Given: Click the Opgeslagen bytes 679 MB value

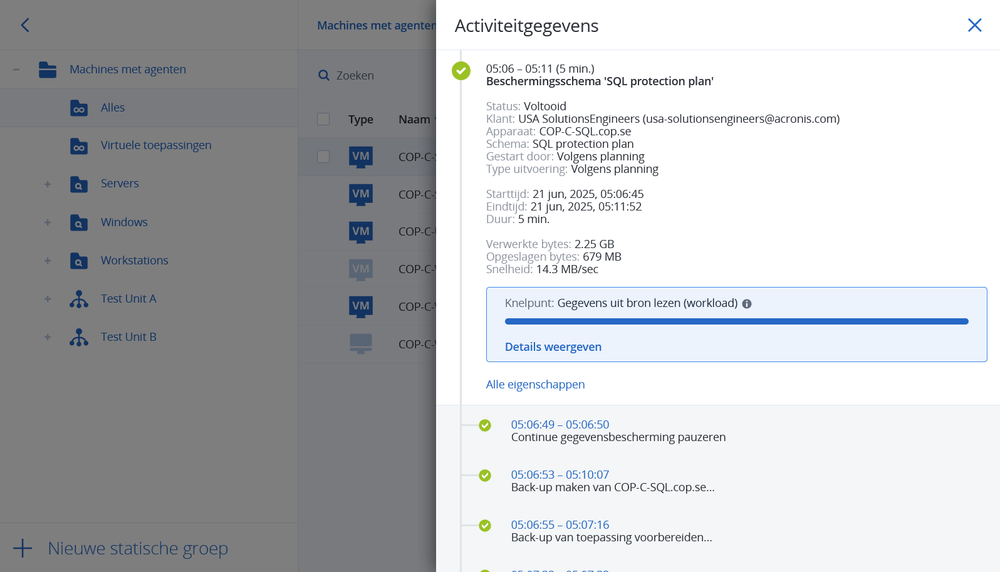Looking at the screenshot, I should 602,257.
